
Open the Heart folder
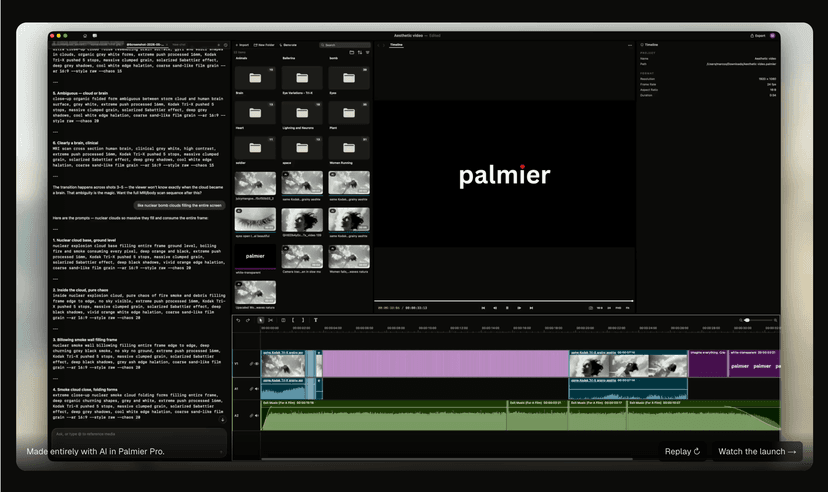(255, 113)
